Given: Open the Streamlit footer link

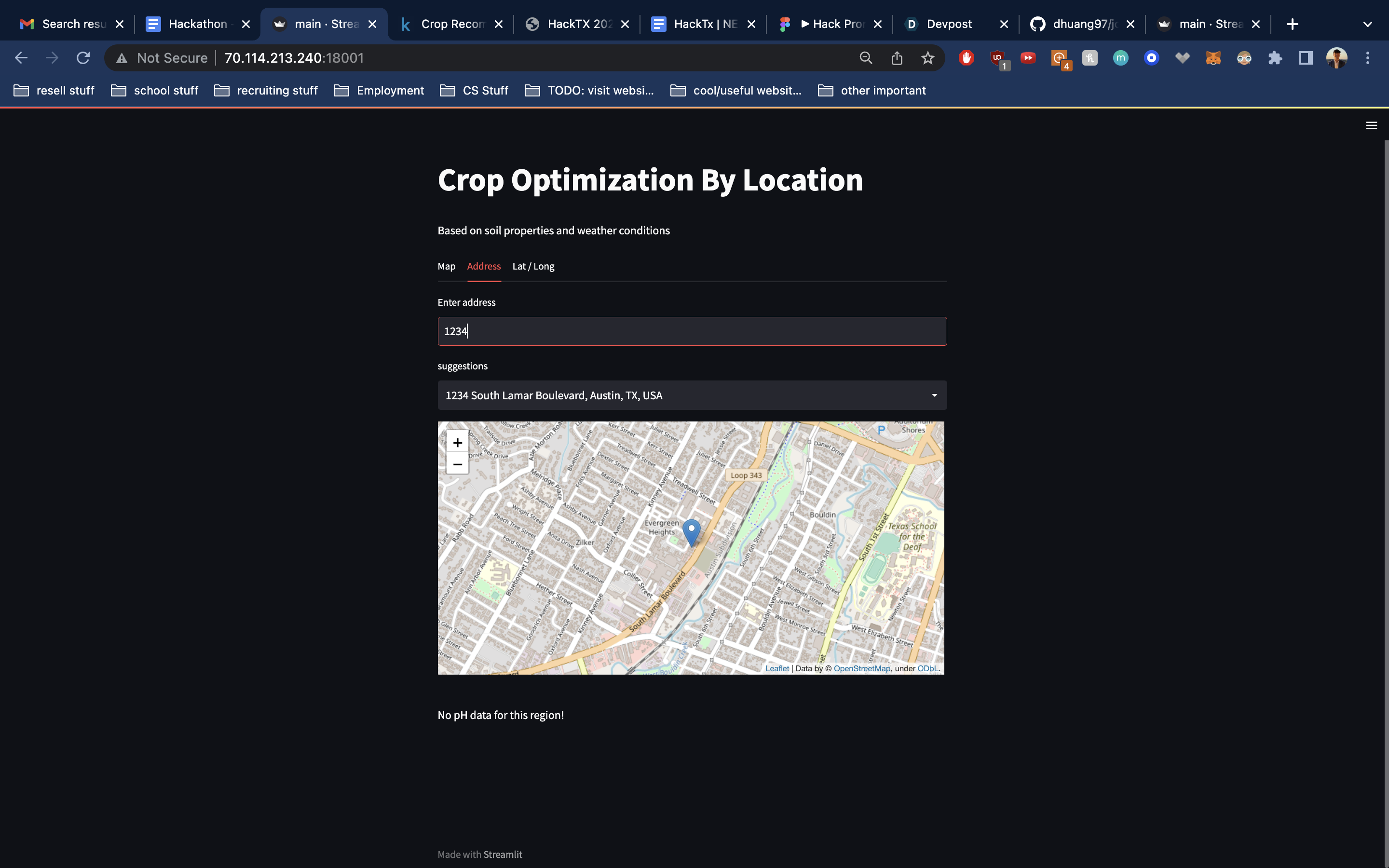Looking at the screenshot, I should click(x=502, y=854).
